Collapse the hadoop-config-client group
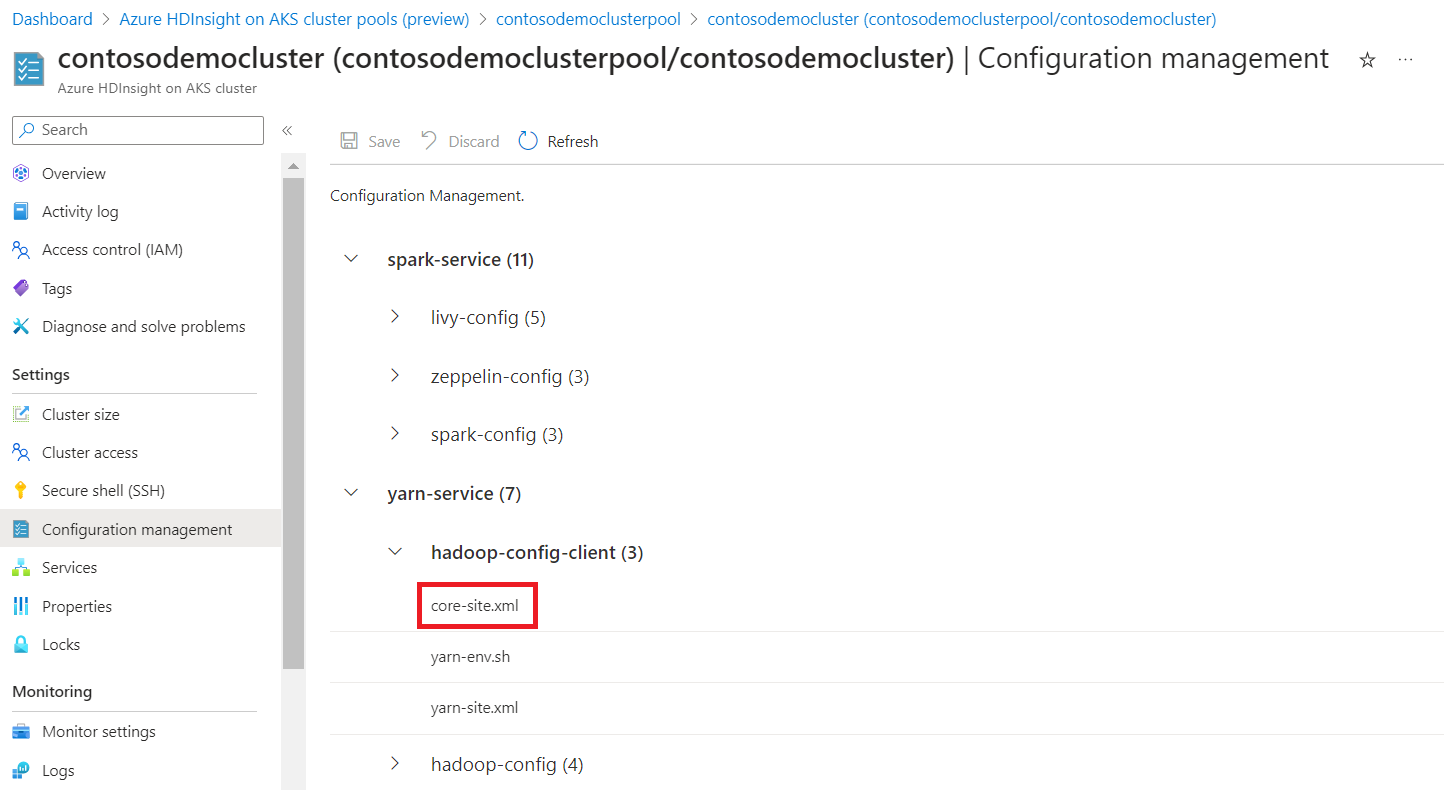The height and width of the screenshot is (796, 1444). (x=395, y=552)
